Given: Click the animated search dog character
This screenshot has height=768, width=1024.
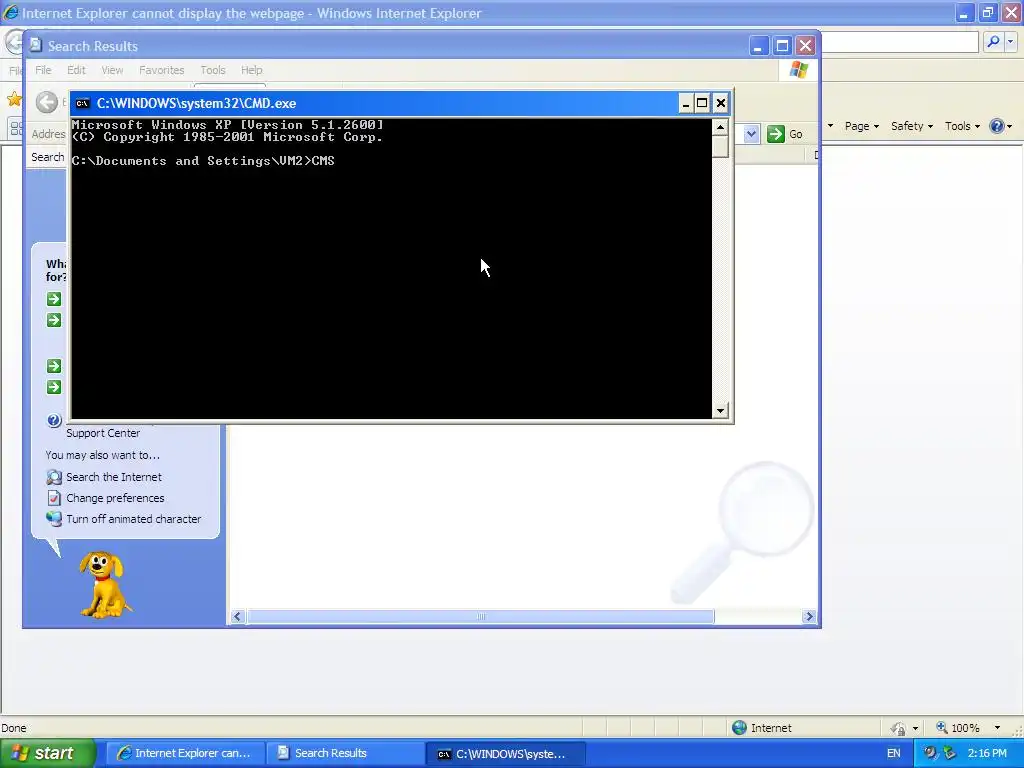Looking at the screenshot, I should point(104,584).
